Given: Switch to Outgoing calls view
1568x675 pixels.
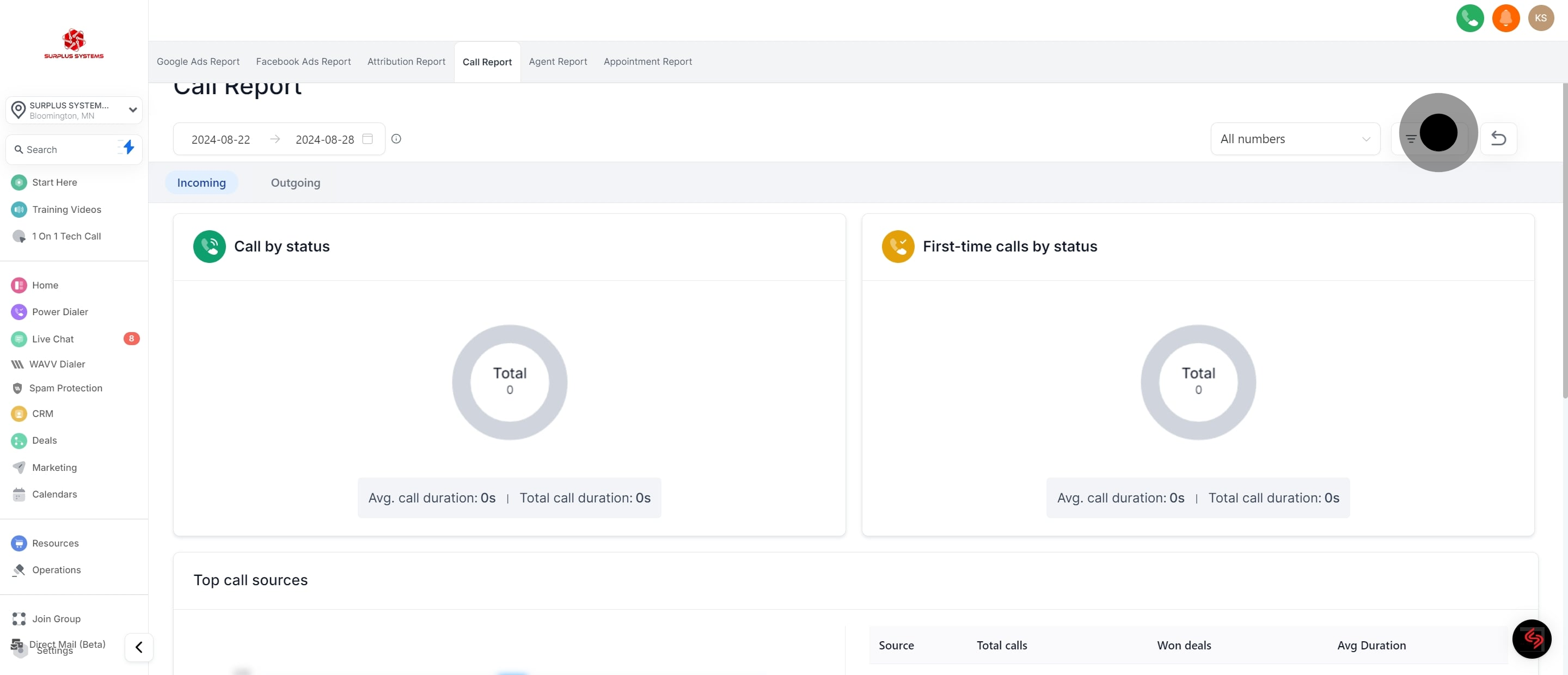Looking at the screenshot, I should click(x=295, y=182).
